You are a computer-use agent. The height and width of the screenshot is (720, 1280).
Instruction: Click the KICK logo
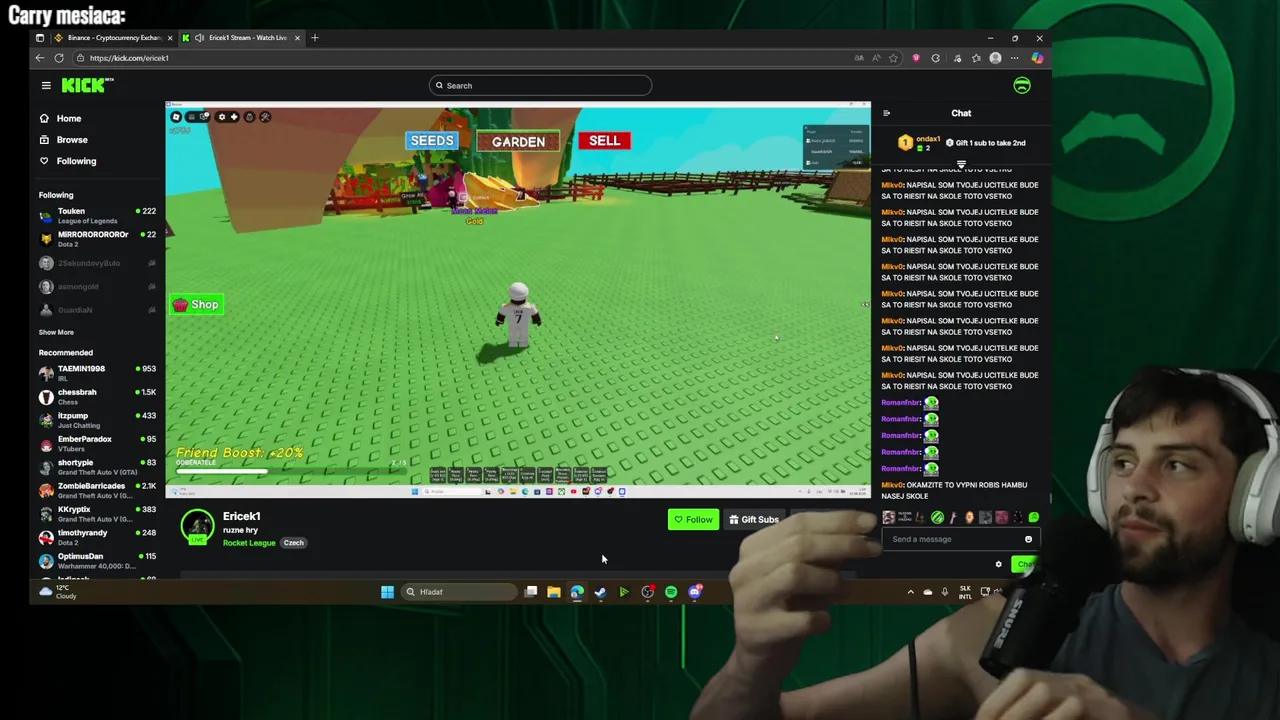point(85,86)
